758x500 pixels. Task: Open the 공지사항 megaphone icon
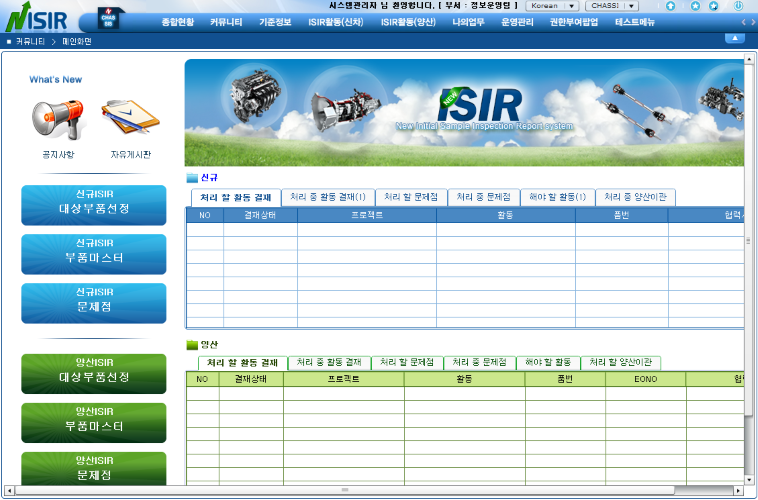click(58, 119)
